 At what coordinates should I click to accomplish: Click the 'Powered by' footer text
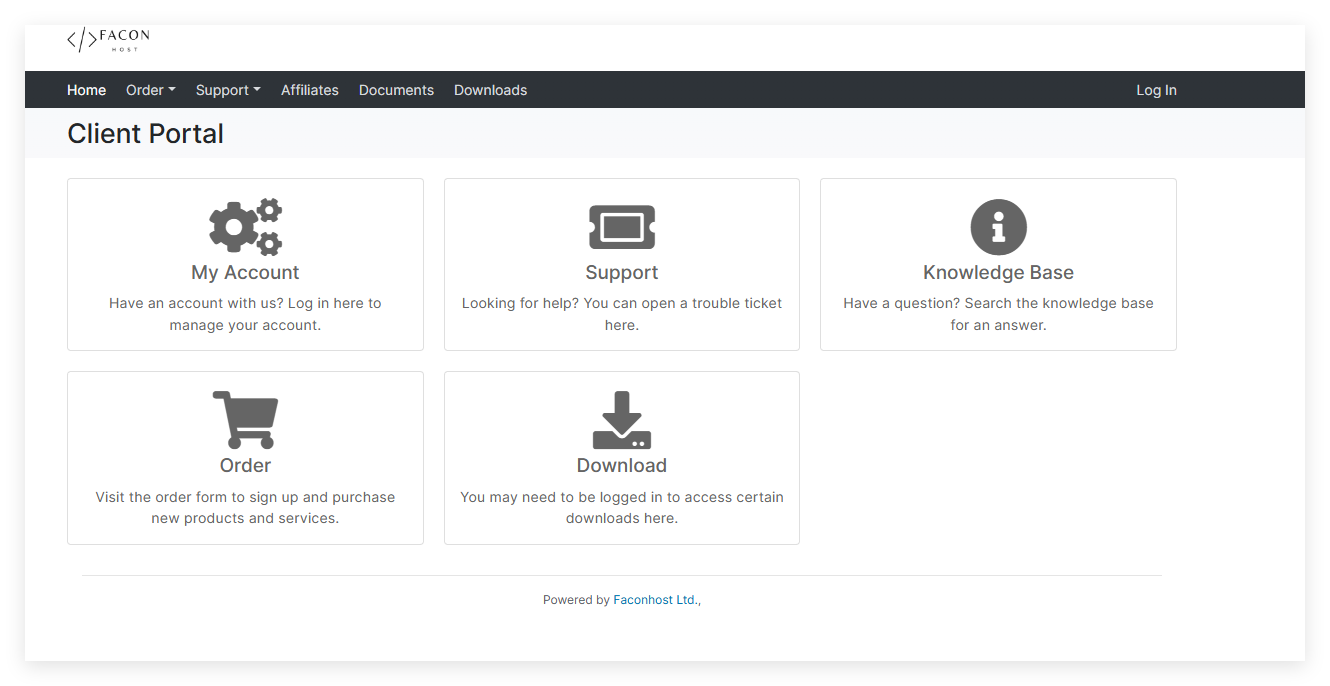tap(576, 600)
